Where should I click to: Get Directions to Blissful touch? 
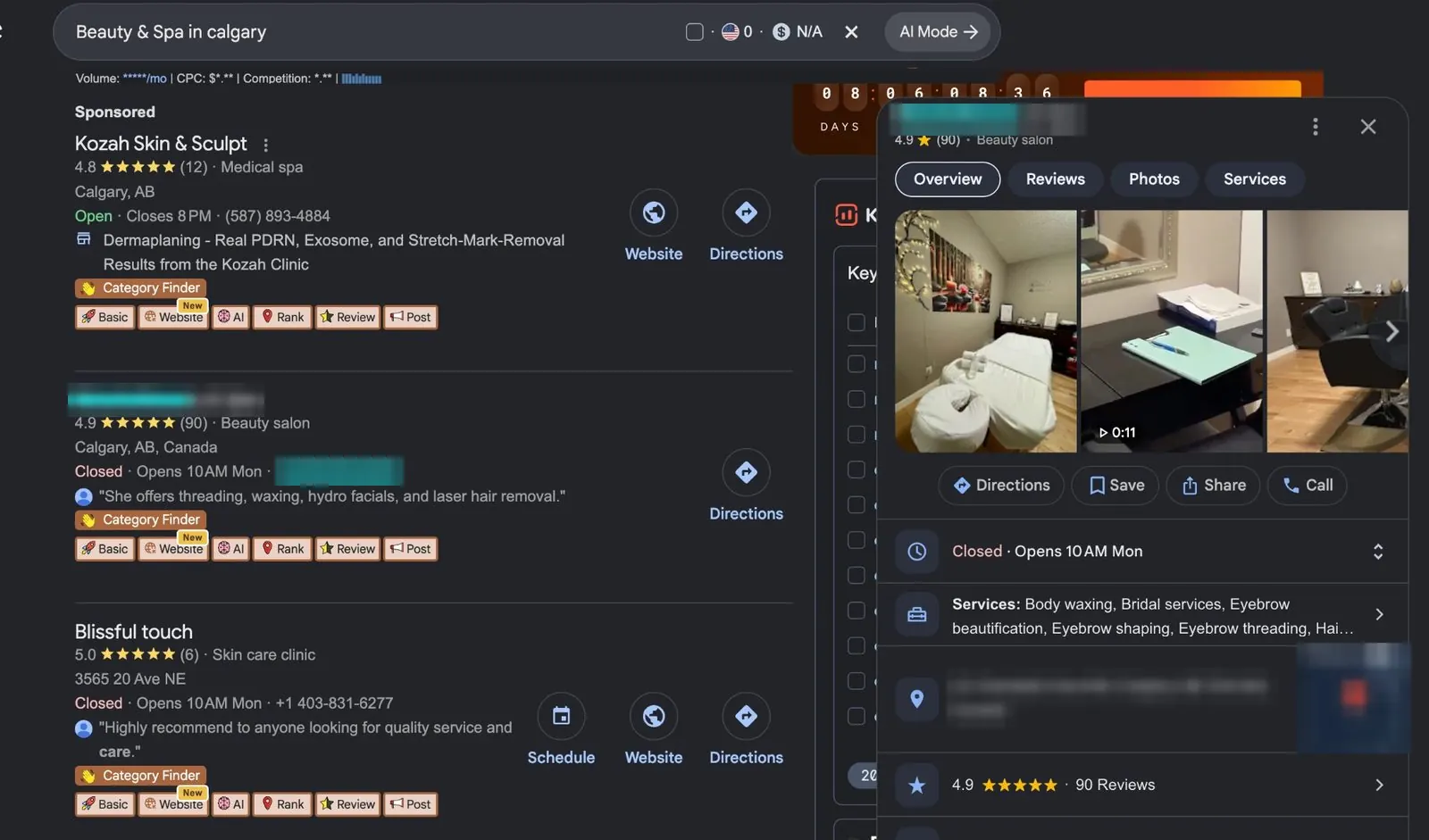pos(746,729)
